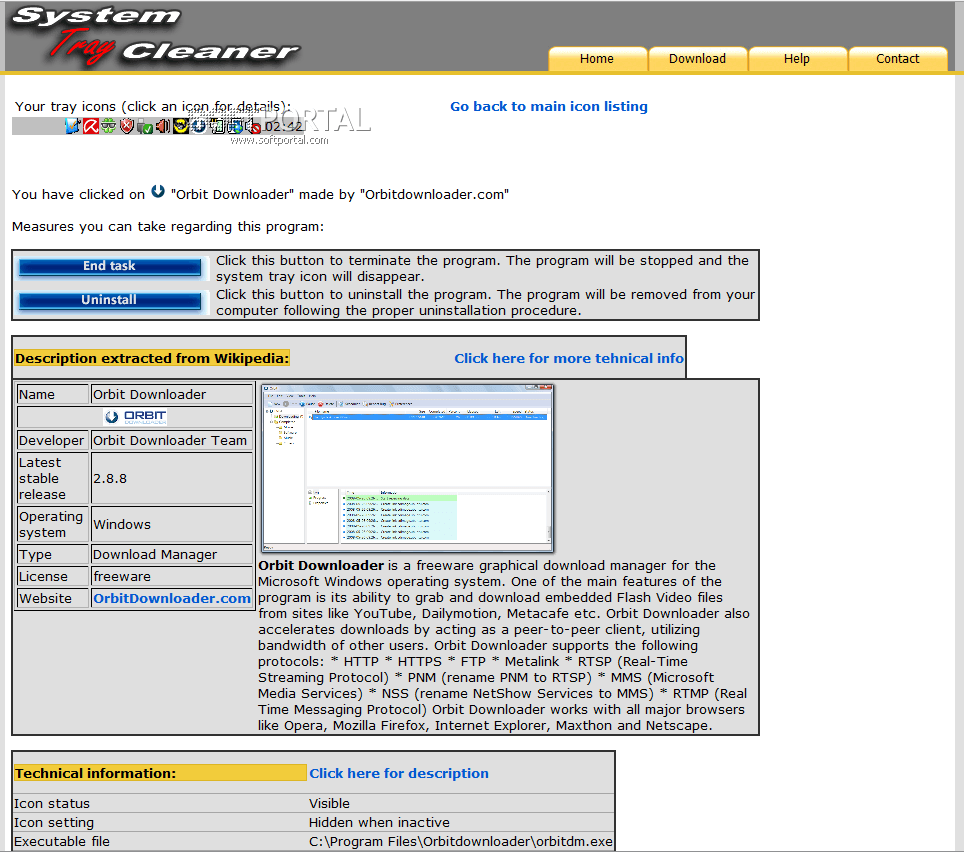Click the Uninstall button
Viewport: 964px width, 853px height.
coord(110,300)
